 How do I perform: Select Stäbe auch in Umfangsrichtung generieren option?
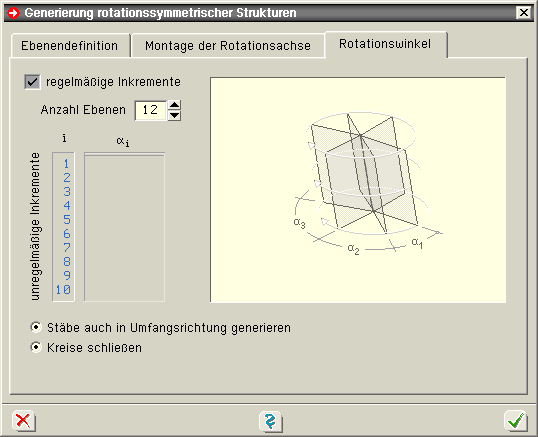click(36, 327)
